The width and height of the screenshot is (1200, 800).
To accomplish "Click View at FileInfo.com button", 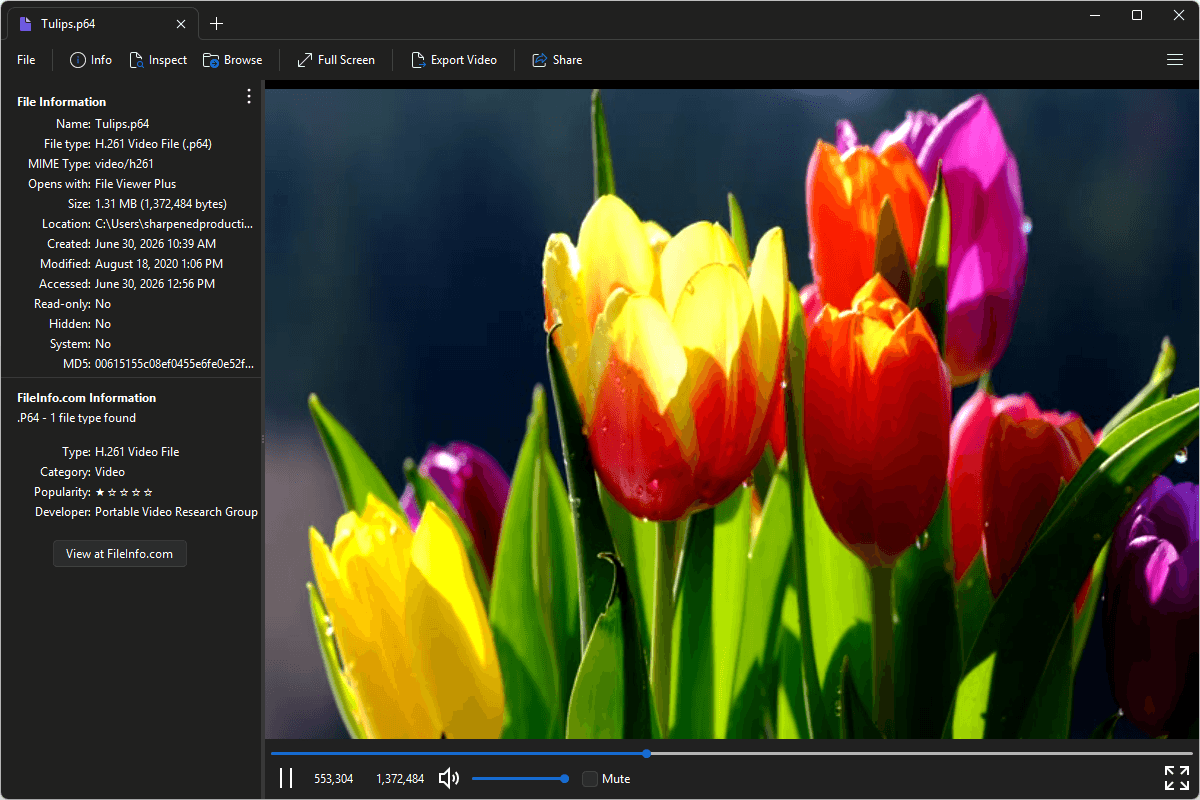I will click(x=120, y=554).
